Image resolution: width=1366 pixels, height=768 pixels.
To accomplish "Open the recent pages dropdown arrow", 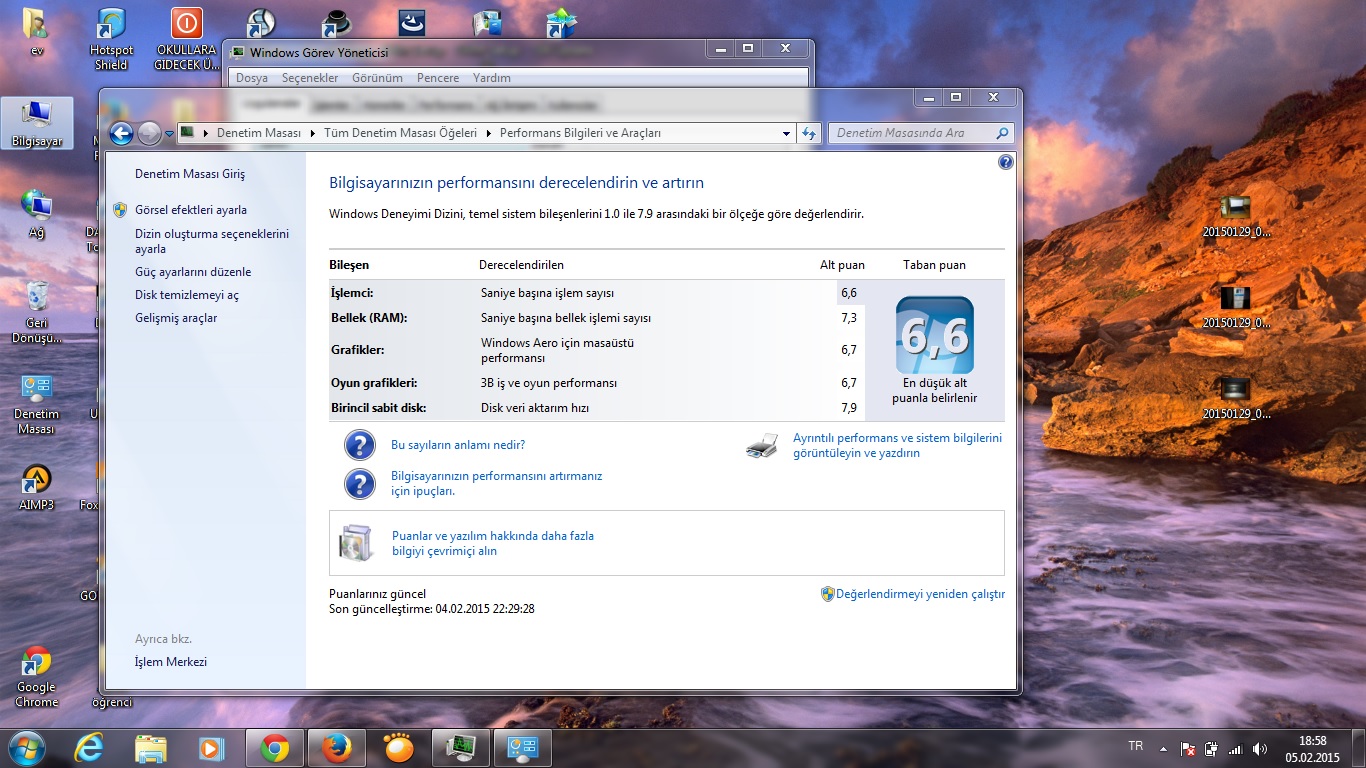I will [169, 133].
